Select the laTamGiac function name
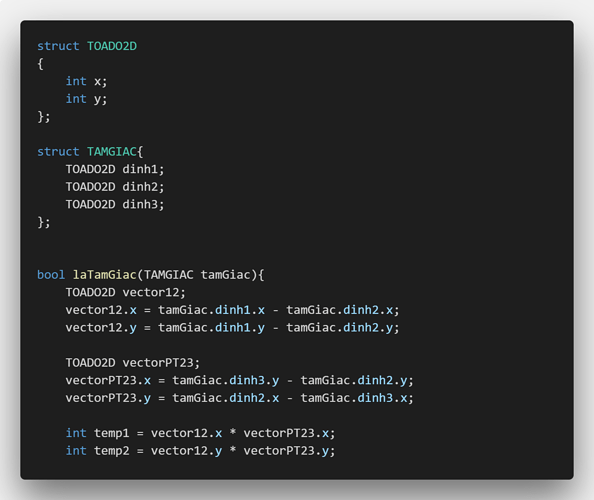This screenshot has height=500, width=594. click(105, 275)
